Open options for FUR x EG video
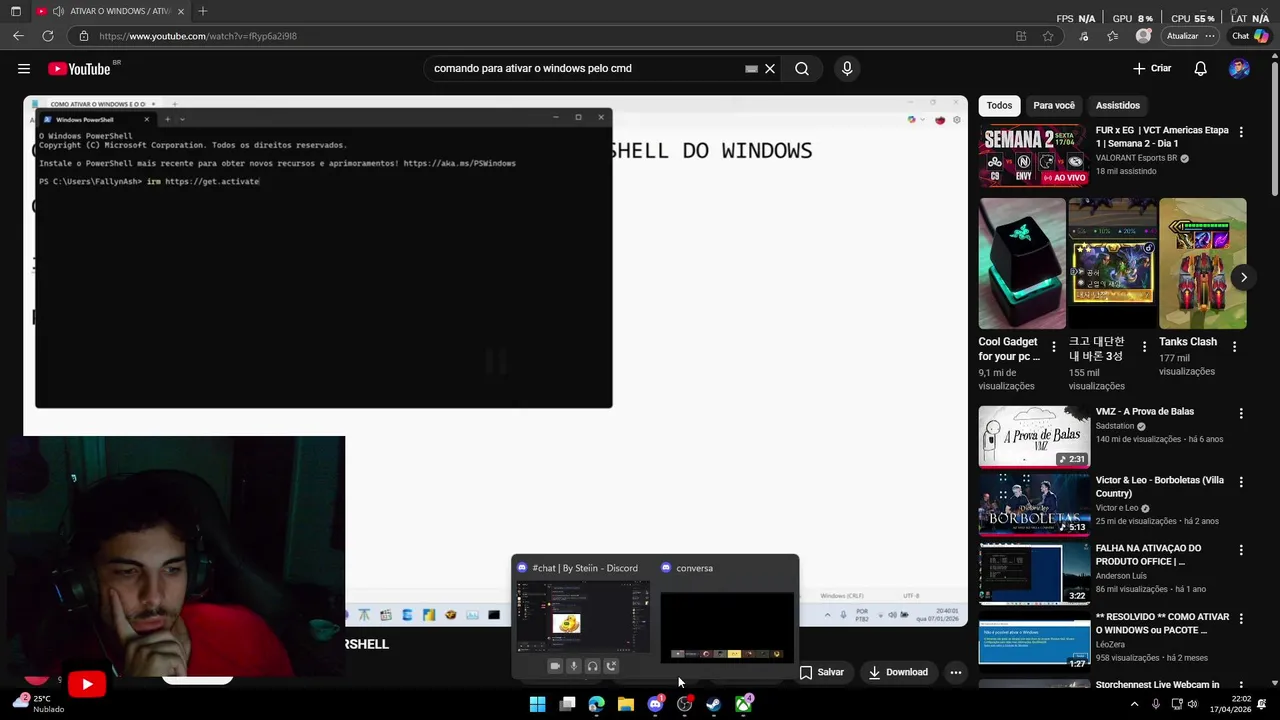The height and width of the screenshot is (720, 1280). (1241, 132)
